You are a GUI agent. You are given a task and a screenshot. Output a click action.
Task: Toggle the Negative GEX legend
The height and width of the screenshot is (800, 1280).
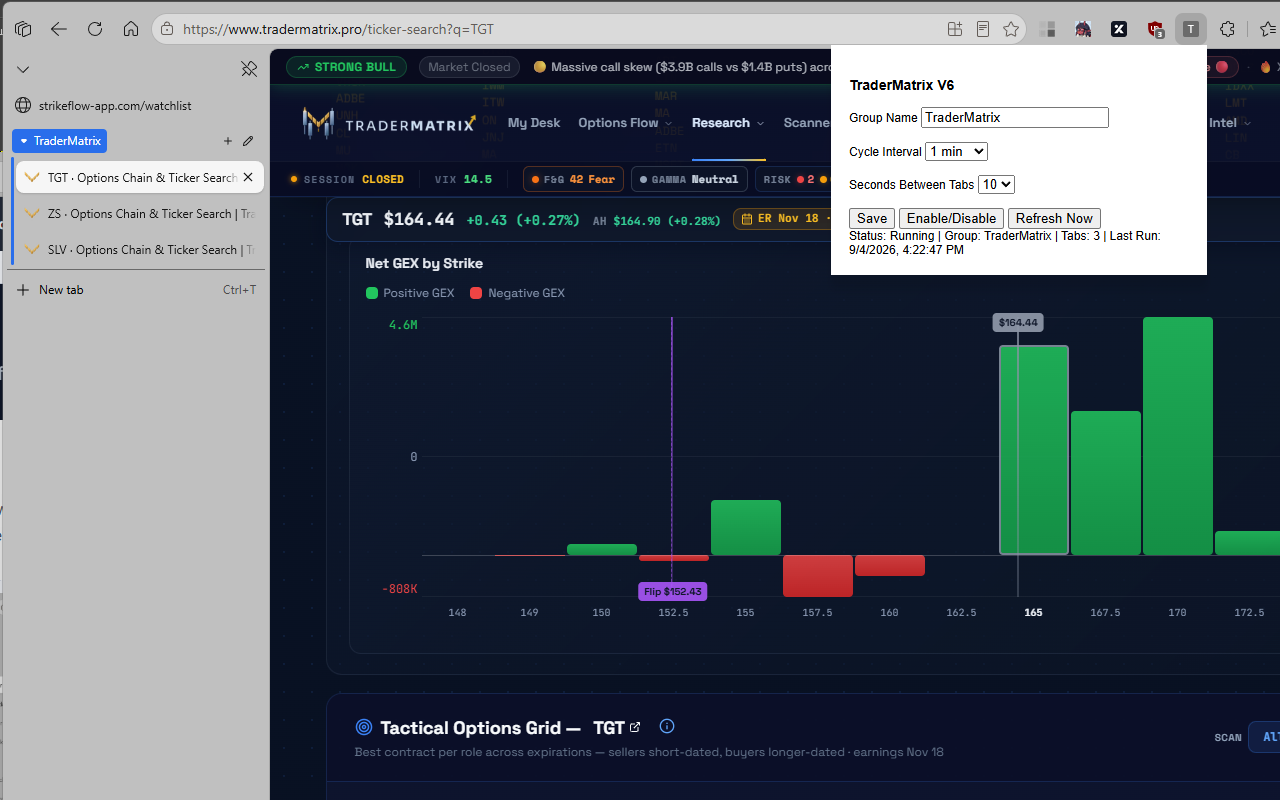point(517,293)
